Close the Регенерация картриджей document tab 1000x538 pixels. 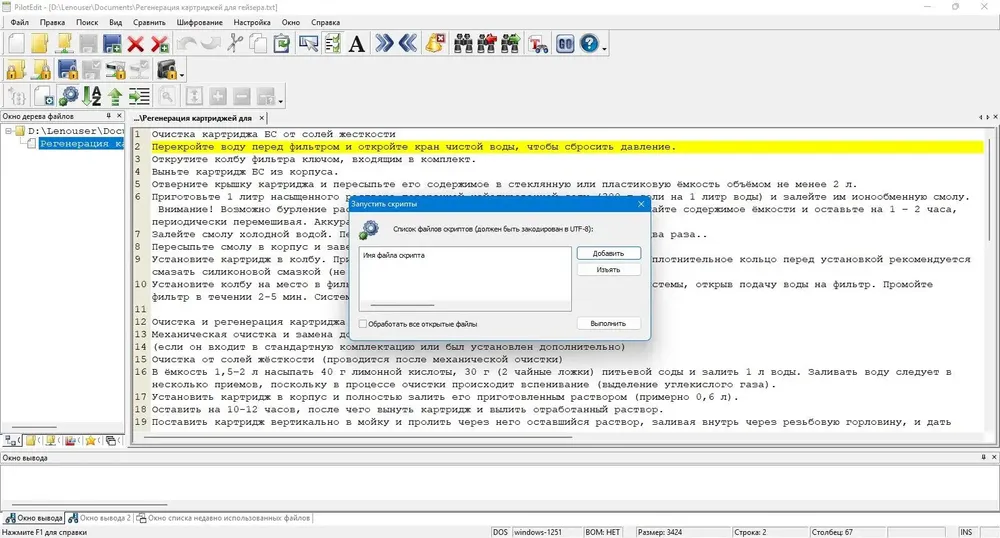pos(261,118)
